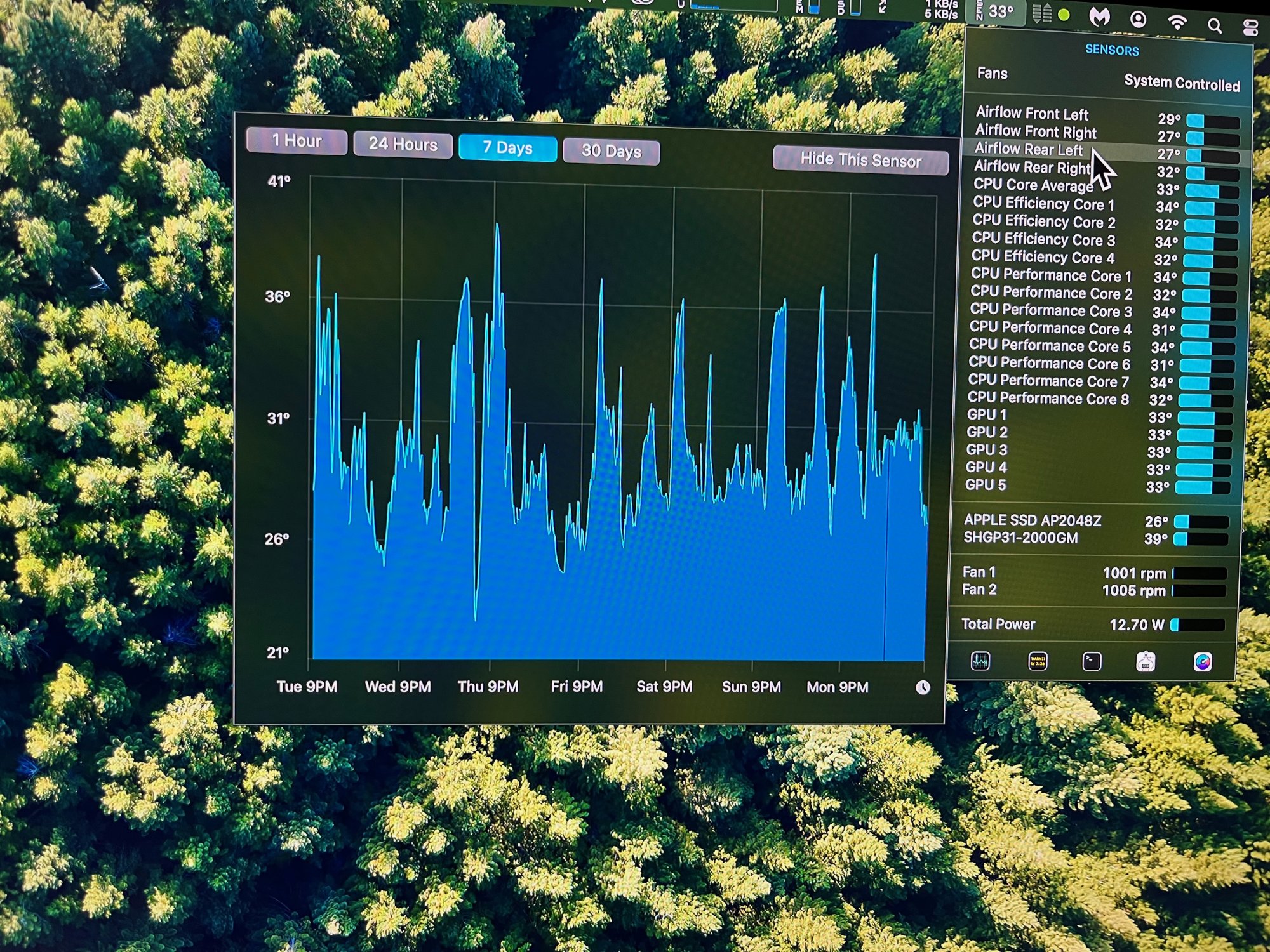Click the Wi-Fi menu bar icon
Screen dimensions: 1270x952
1177,22
